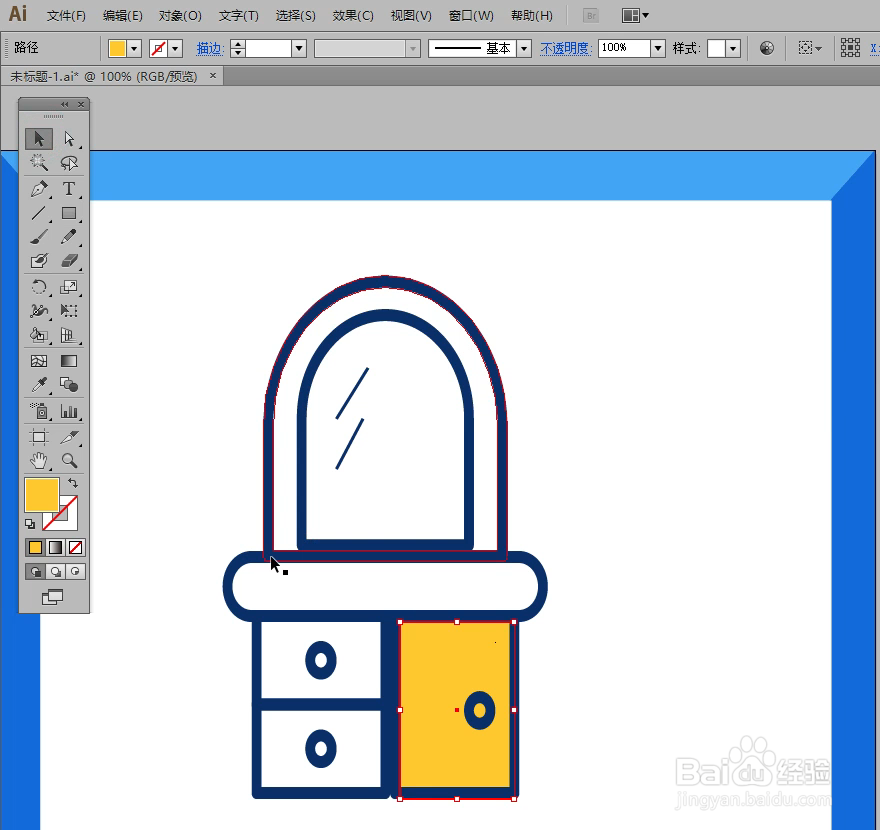
Task: Open opacity 100% dropdown
Action: click(658, 49)
